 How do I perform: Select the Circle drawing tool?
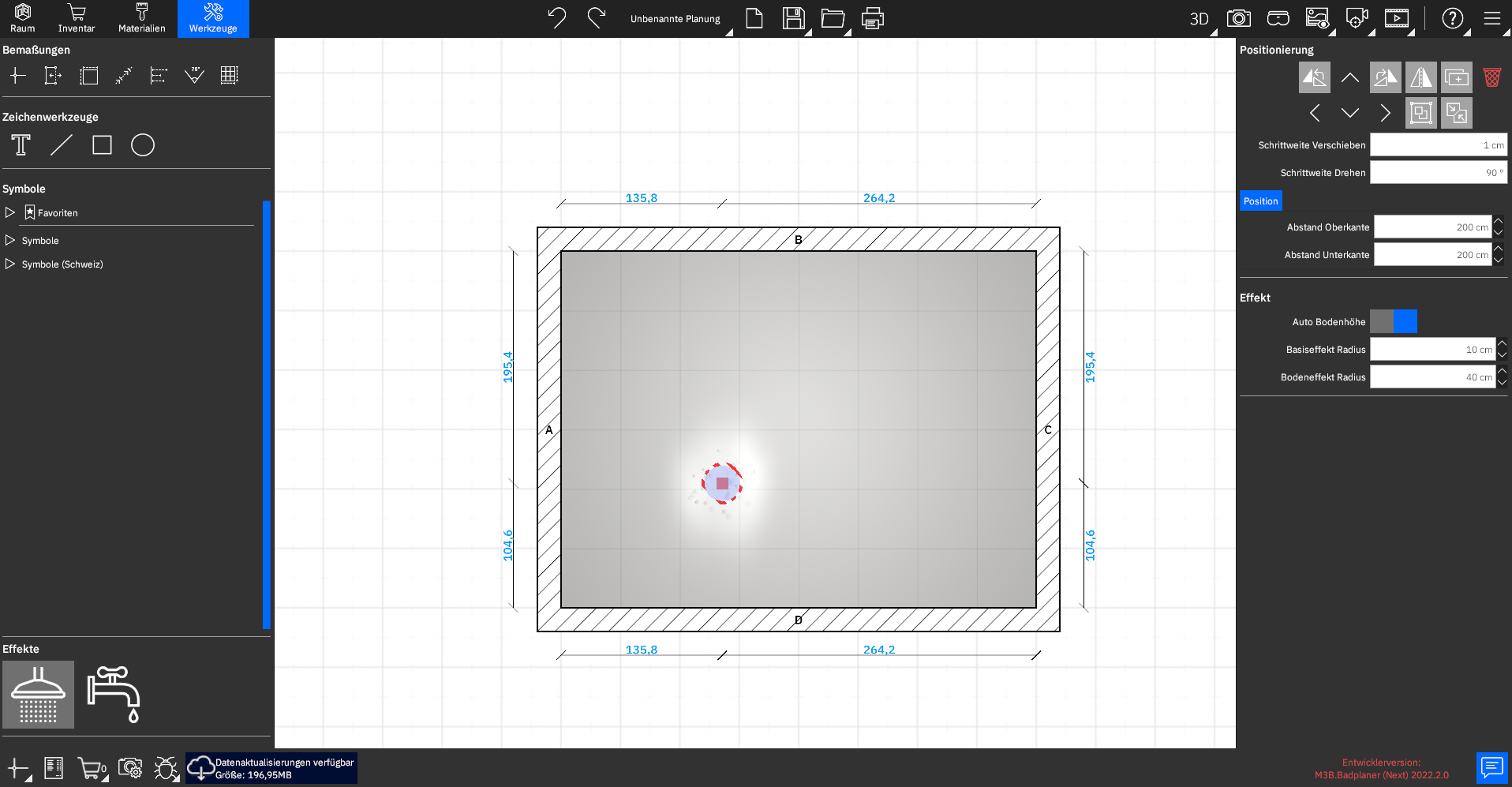pyautogui.click(x=143, y=145)
